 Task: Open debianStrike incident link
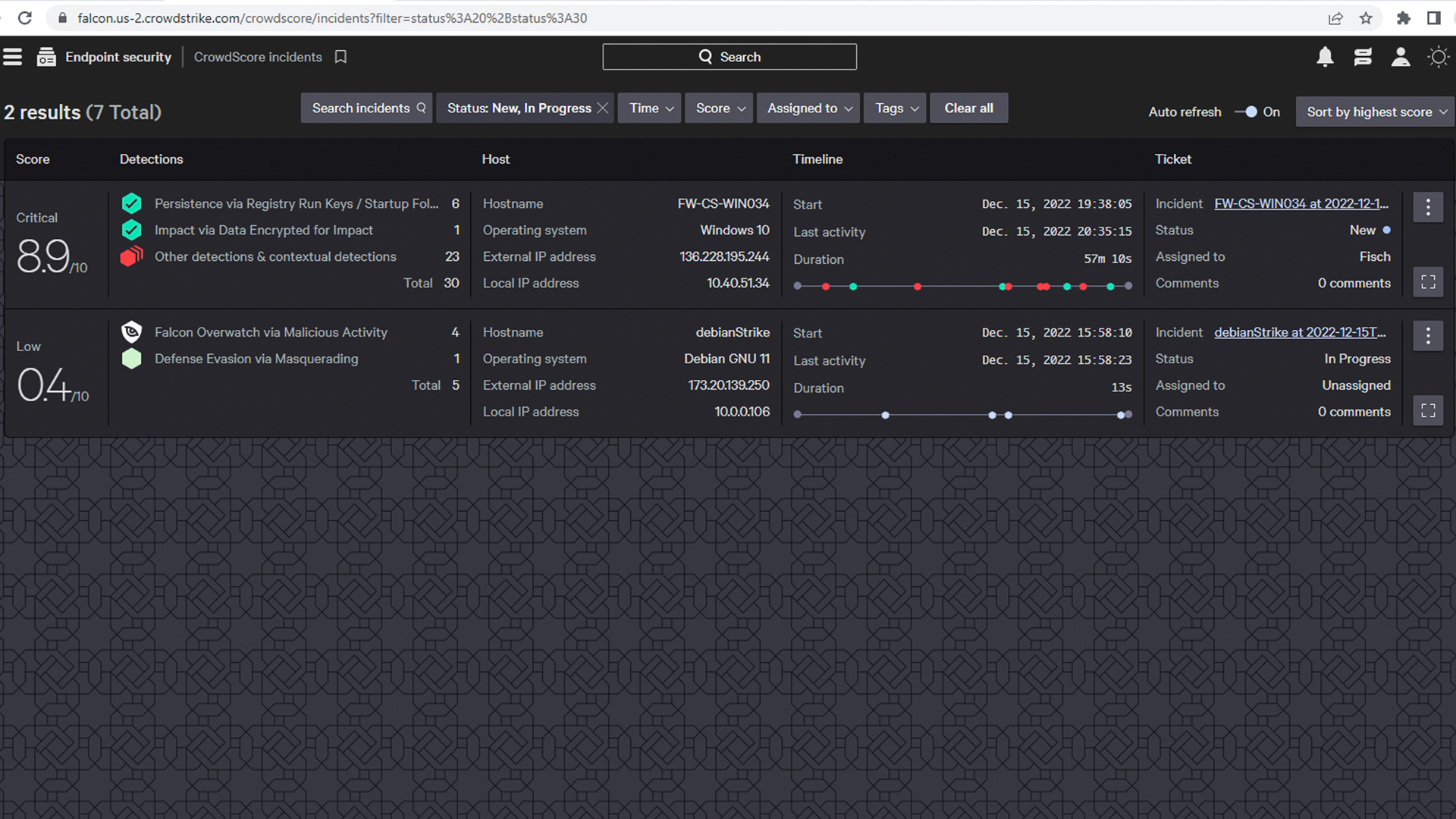1300,332
